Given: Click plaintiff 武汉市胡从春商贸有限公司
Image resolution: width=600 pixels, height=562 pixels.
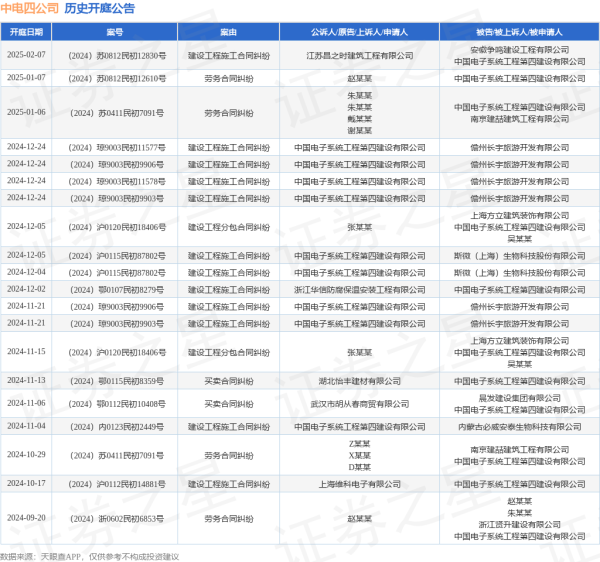Looking at the screenshot, I should coord(360,404).
